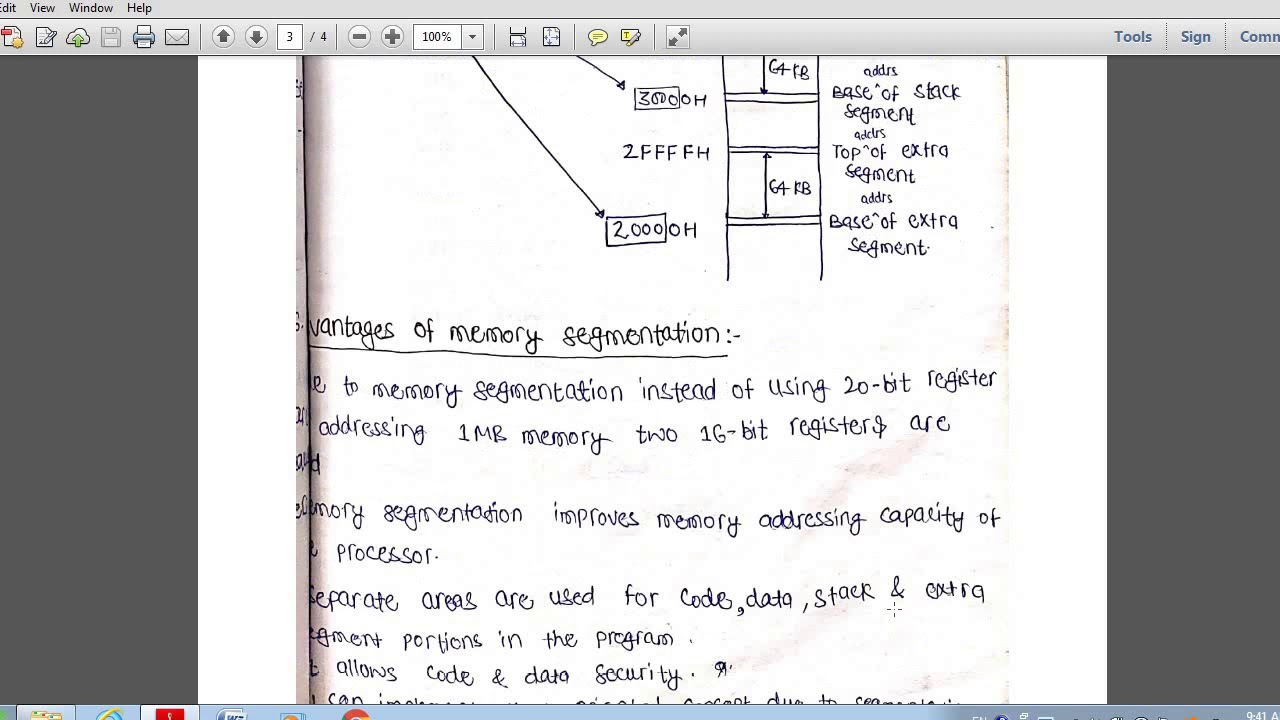Print the document using printer icon

pos(144,37)
